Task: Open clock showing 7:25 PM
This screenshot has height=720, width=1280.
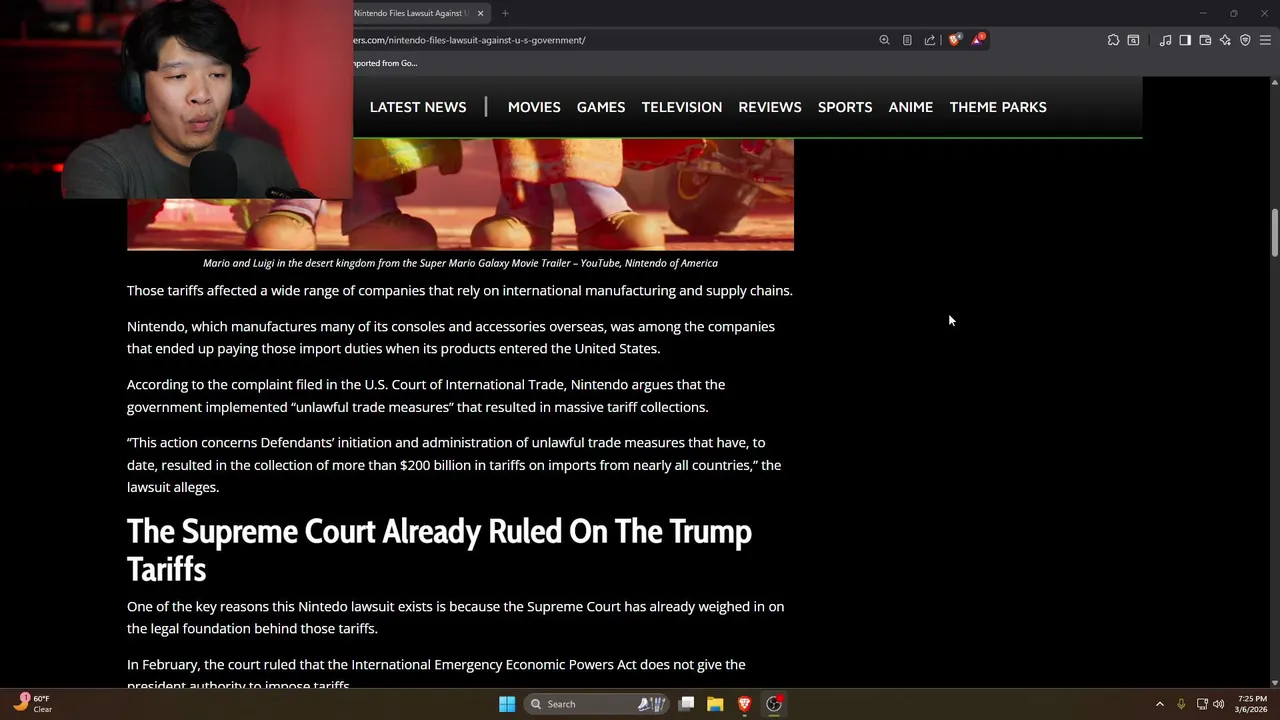Action: click(1252, 704)
